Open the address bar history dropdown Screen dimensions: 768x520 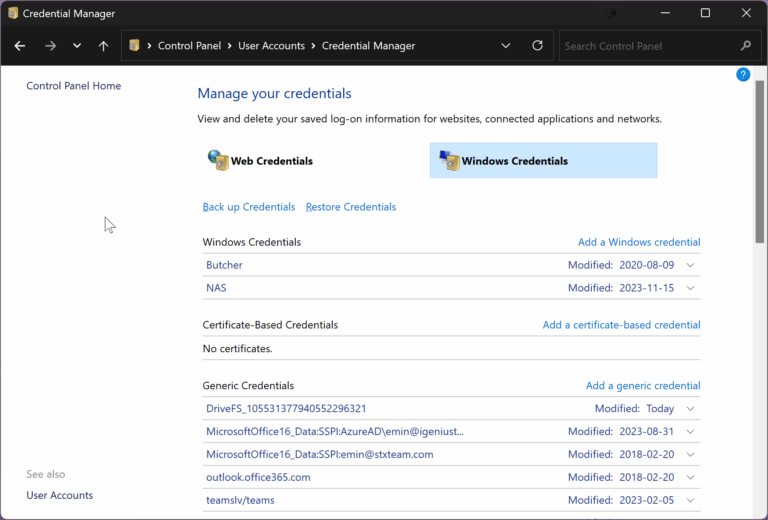[x=506, y=46]
